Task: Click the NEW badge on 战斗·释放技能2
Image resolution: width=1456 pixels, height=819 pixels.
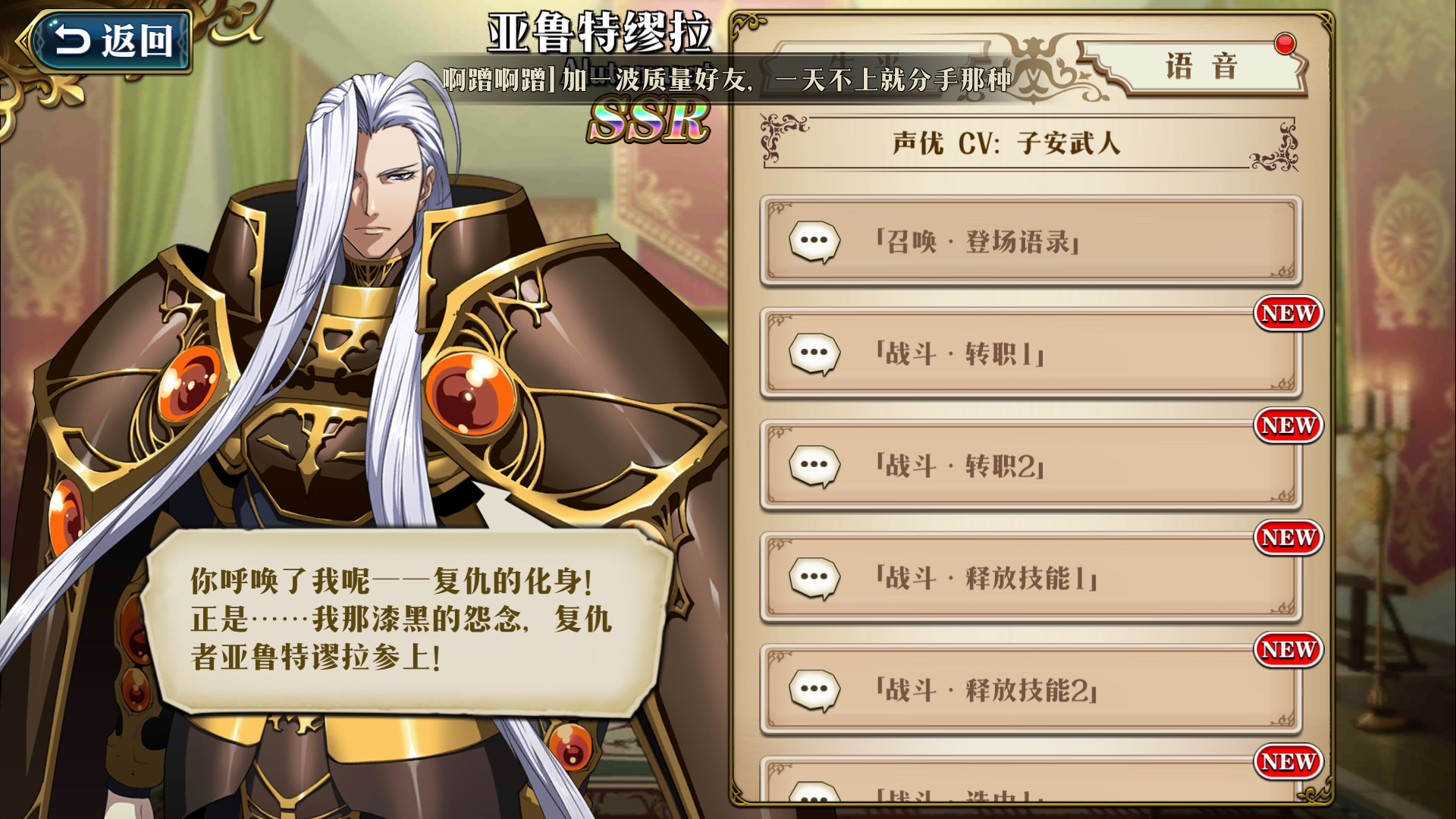Action: click(1288, 650)
